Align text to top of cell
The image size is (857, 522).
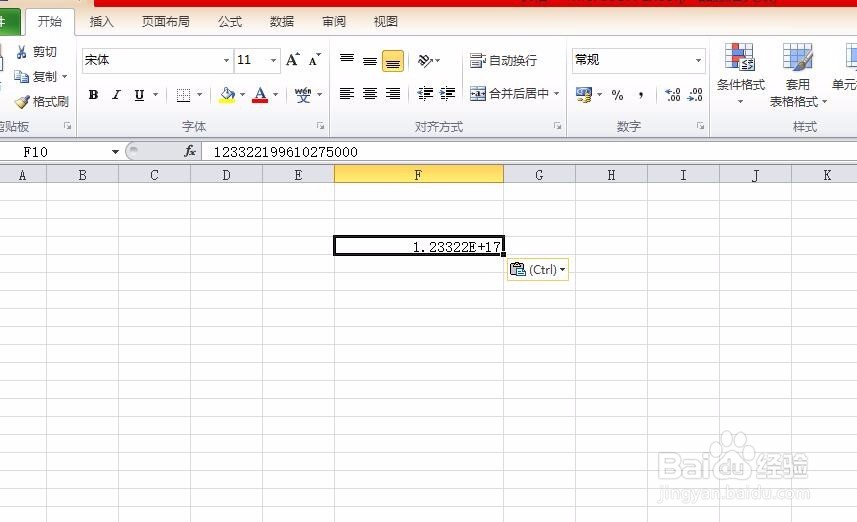coord(347,60)
